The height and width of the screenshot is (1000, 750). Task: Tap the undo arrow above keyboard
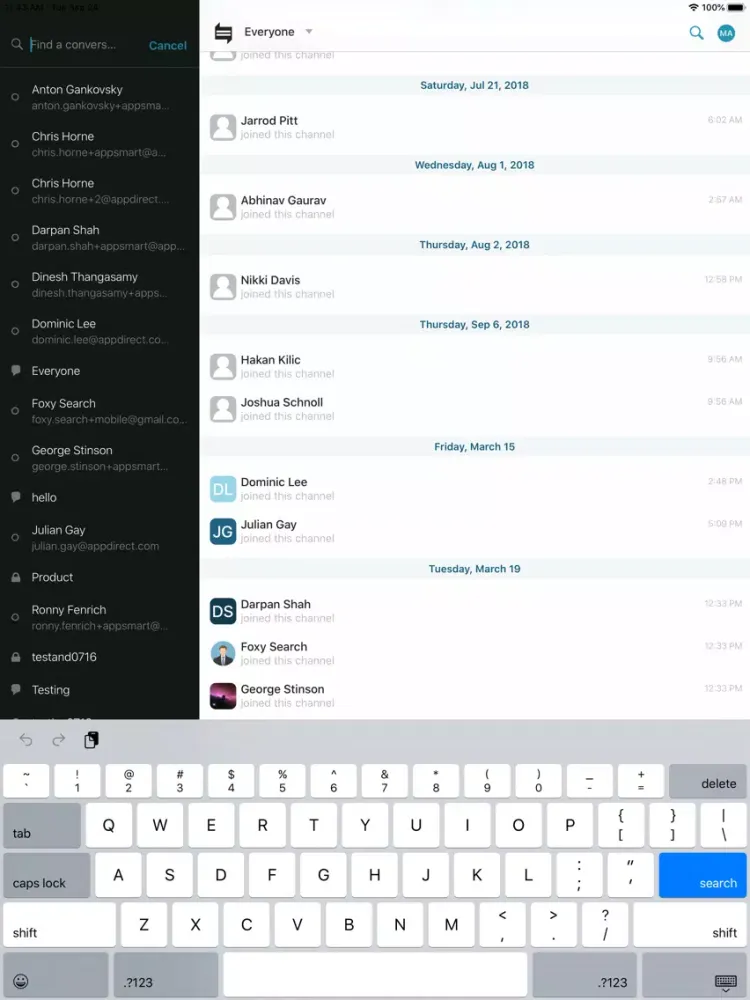26,740
